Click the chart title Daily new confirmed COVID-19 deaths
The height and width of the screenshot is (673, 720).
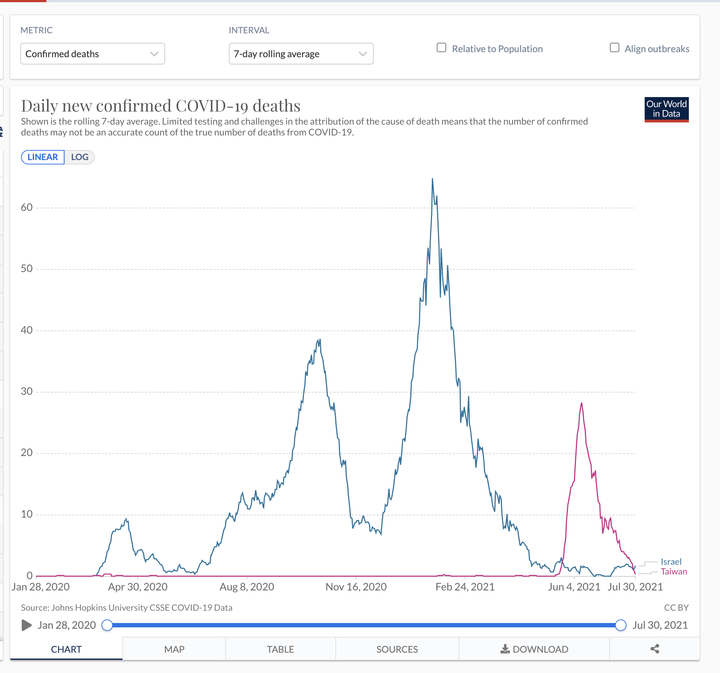[161, 106]
